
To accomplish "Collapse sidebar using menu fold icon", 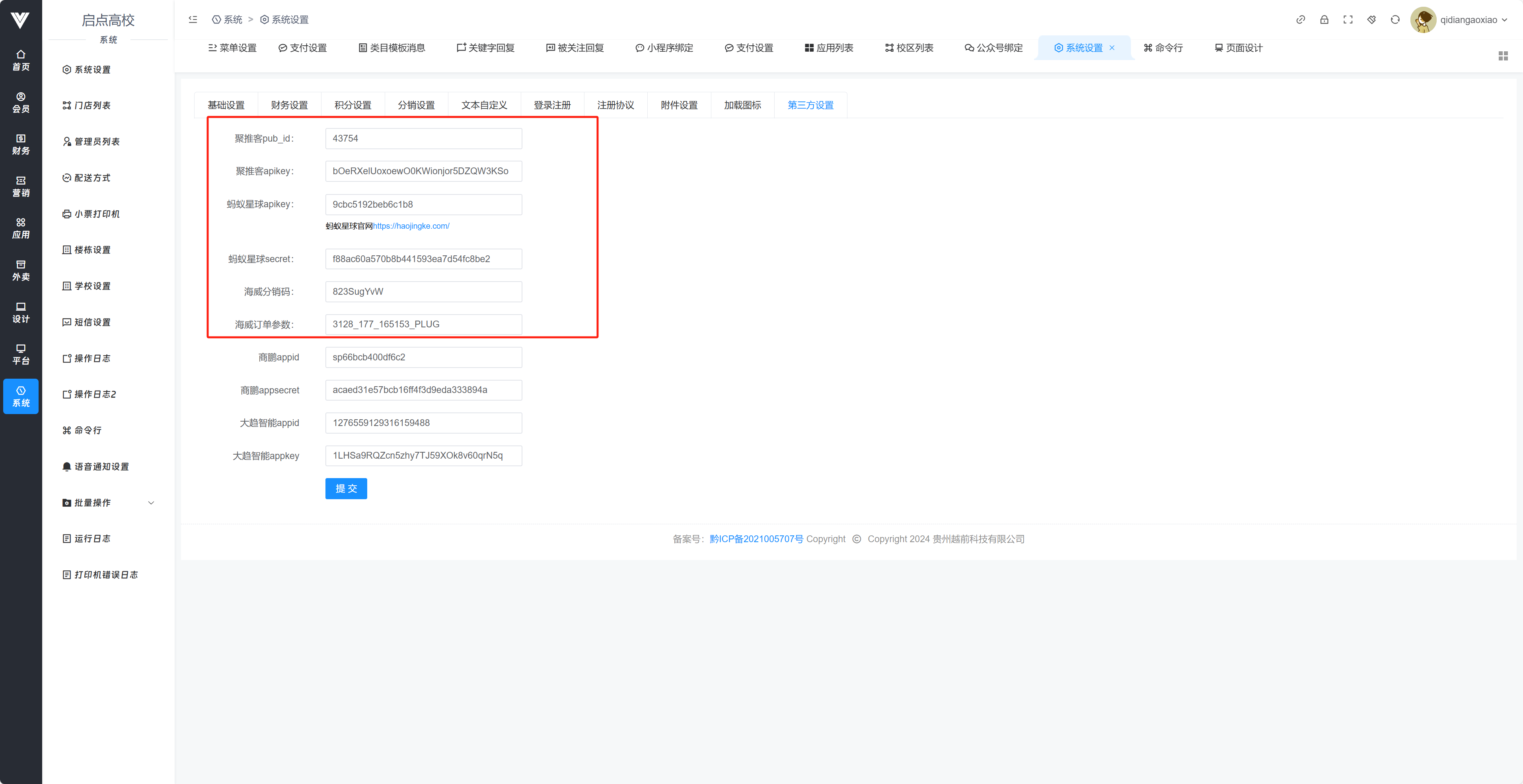I will (193, 19).
